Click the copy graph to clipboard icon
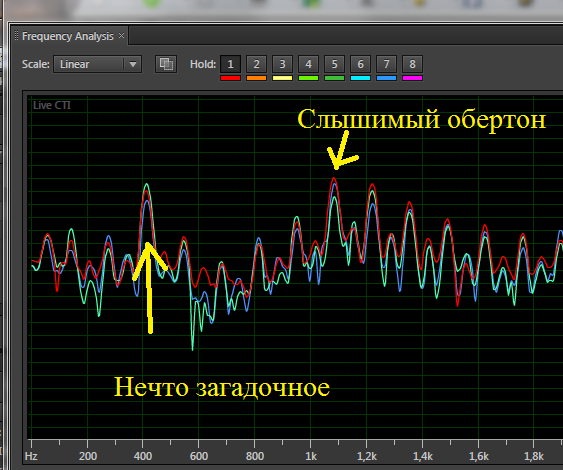 tap(166, 64)
